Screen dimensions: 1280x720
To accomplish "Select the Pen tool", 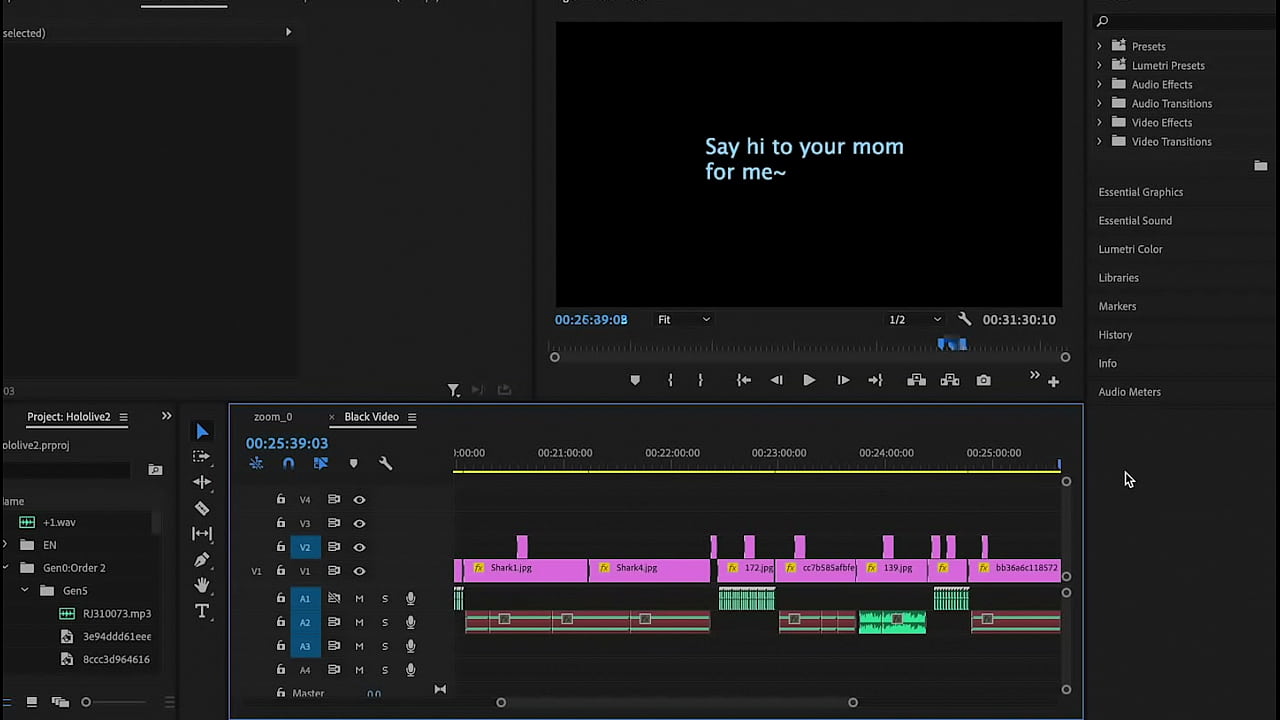I will [x=202, y=559].
